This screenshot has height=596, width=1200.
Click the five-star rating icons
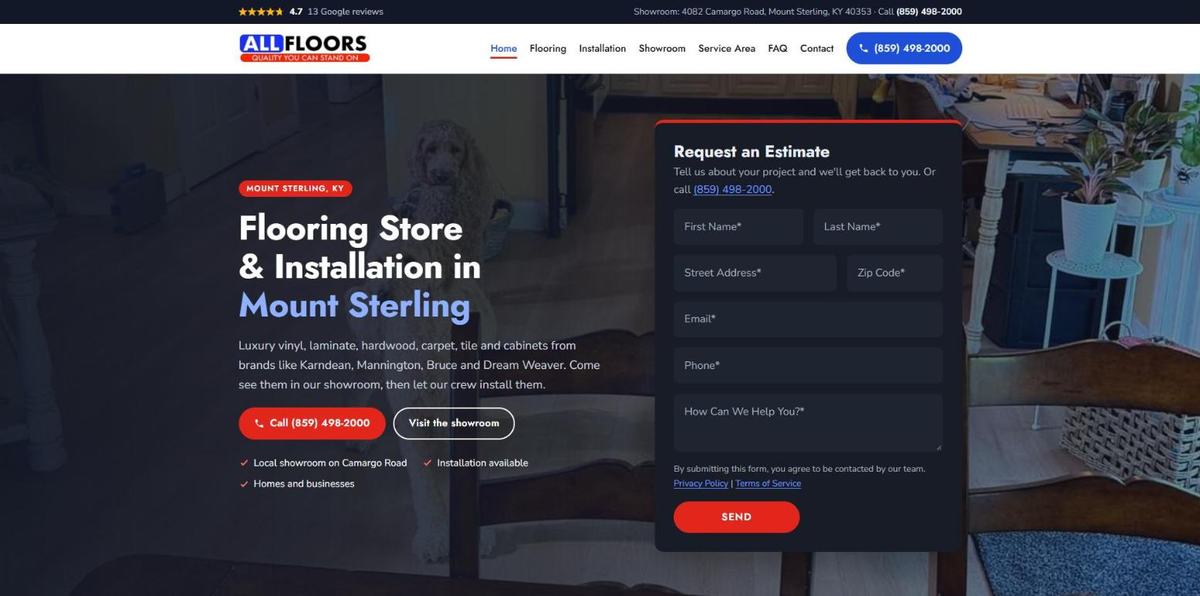261,12
